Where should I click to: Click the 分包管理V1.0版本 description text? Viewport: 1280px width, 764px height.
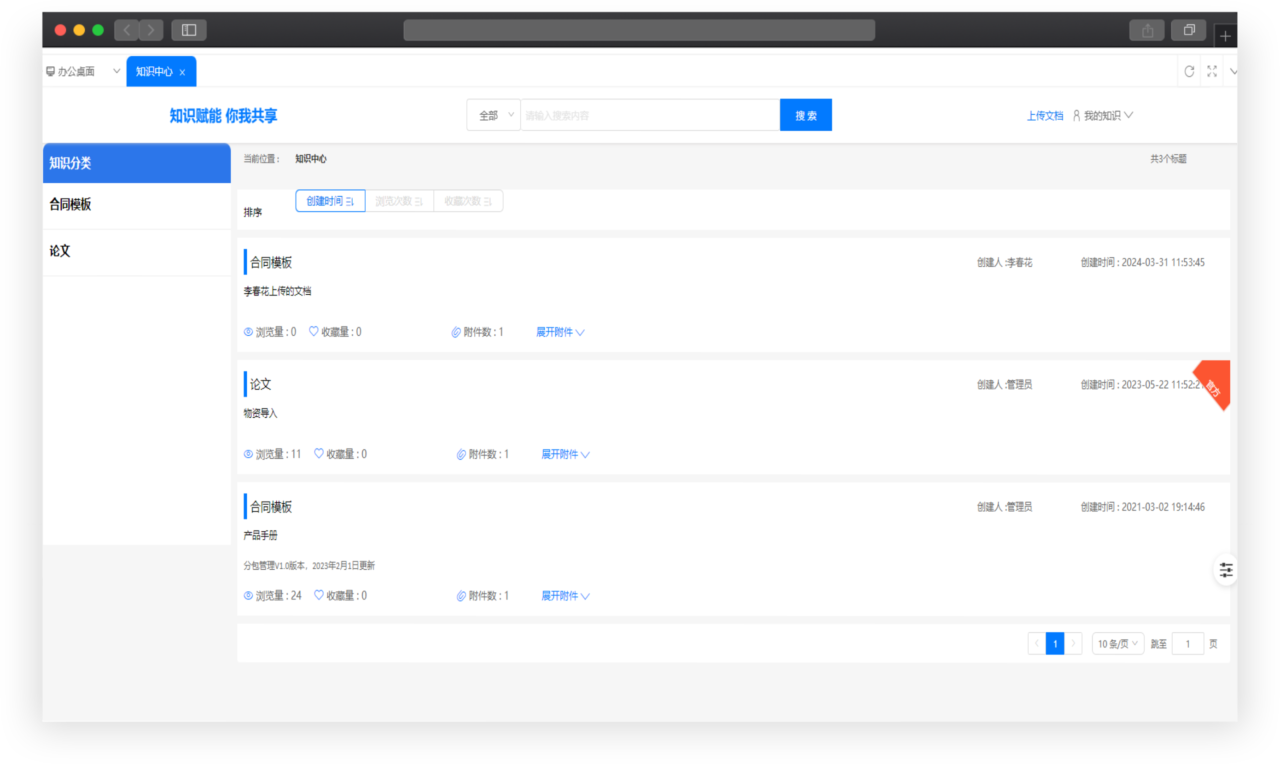309,566
